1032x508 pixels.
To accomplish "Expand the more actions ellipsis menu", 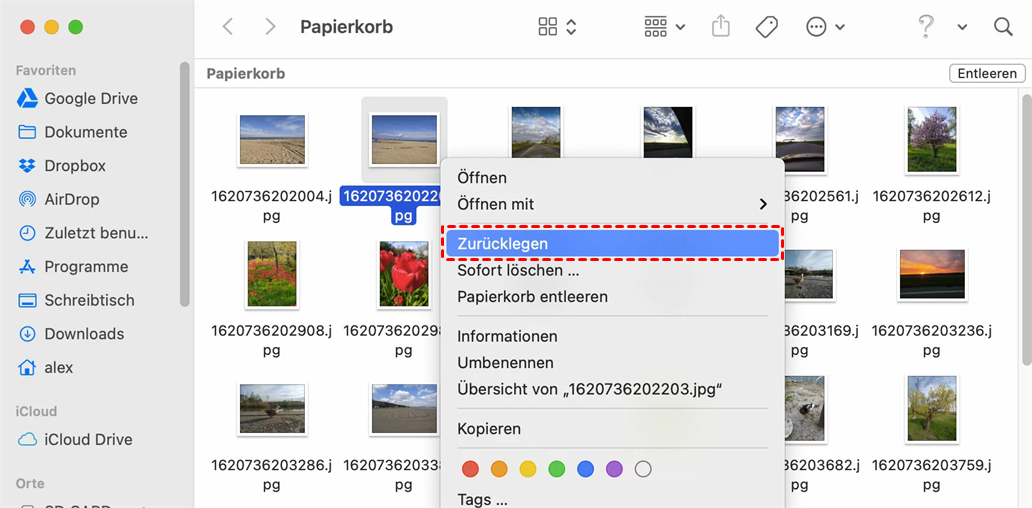I will pos(825,27).
